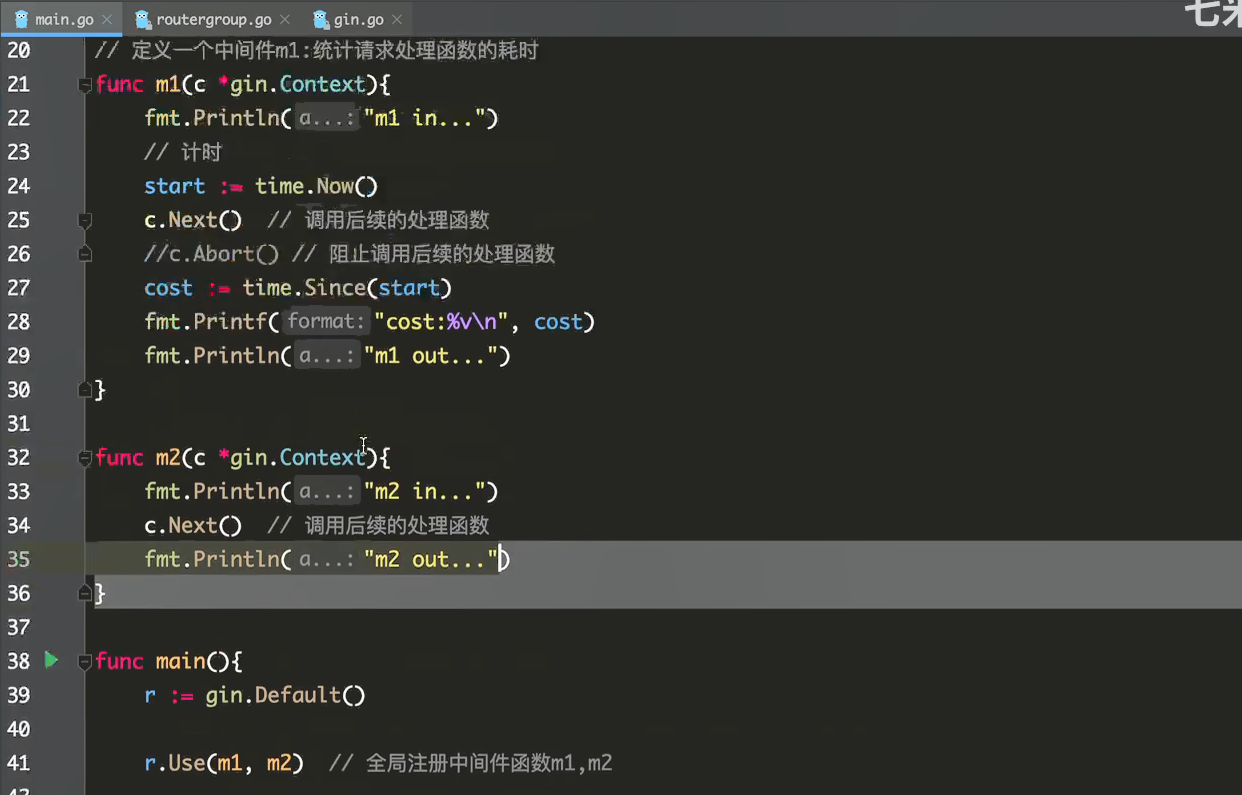
Task: Place cursor on time.Now() call
Action: (x=316, y=186)
